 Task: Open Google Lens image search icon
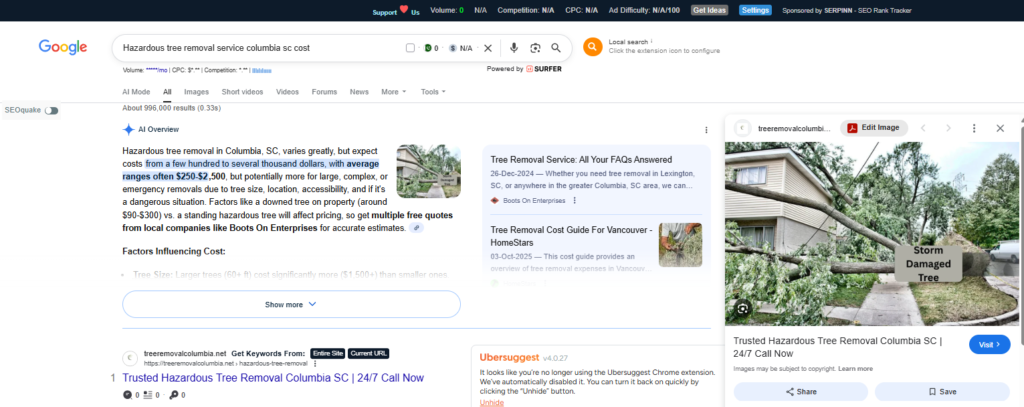click(x=535, y=48)
